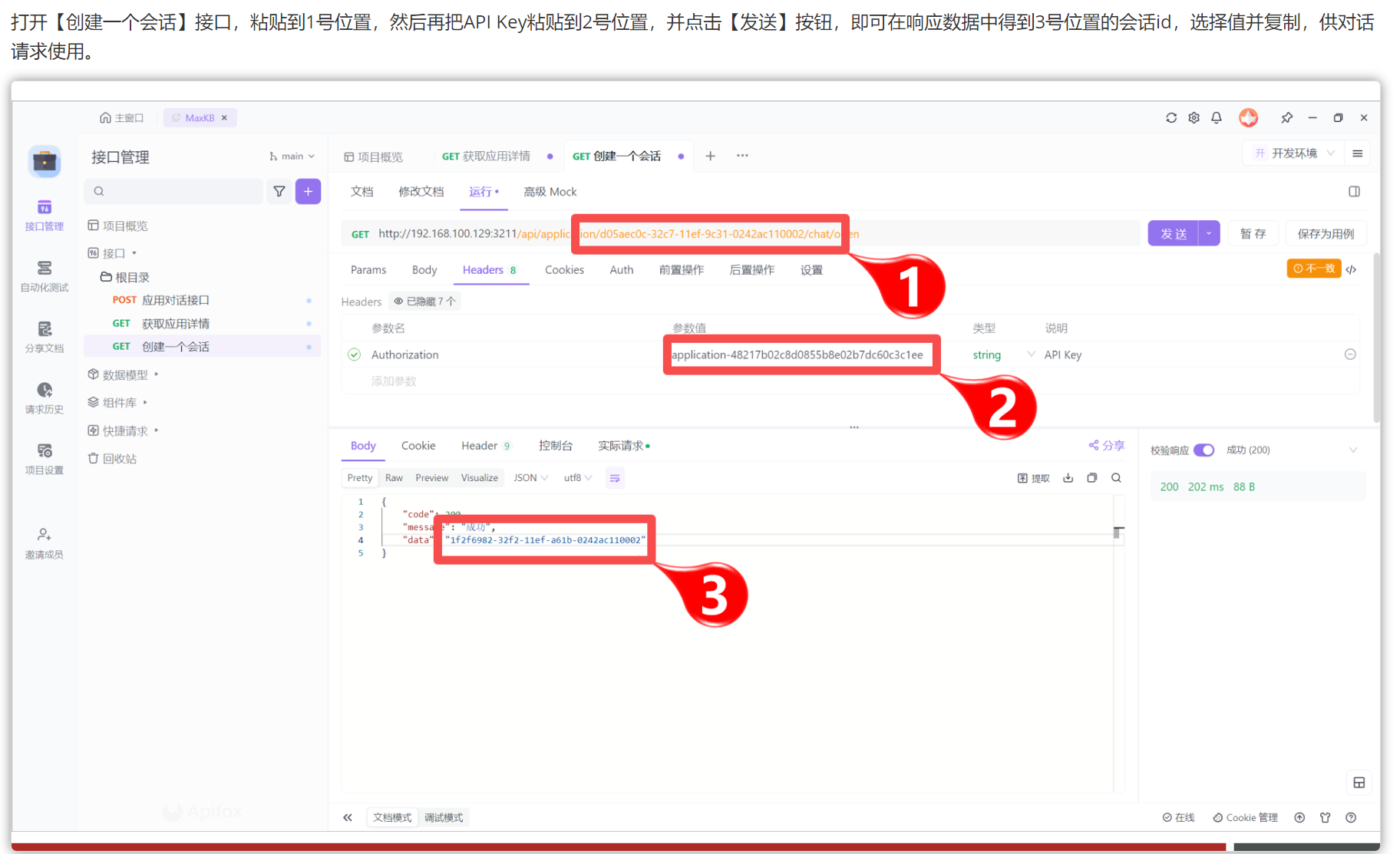Click the refresh icon in title bar
Image resolution: width=1400 pixels, height=854 pixels.
tap(1171, 117)
